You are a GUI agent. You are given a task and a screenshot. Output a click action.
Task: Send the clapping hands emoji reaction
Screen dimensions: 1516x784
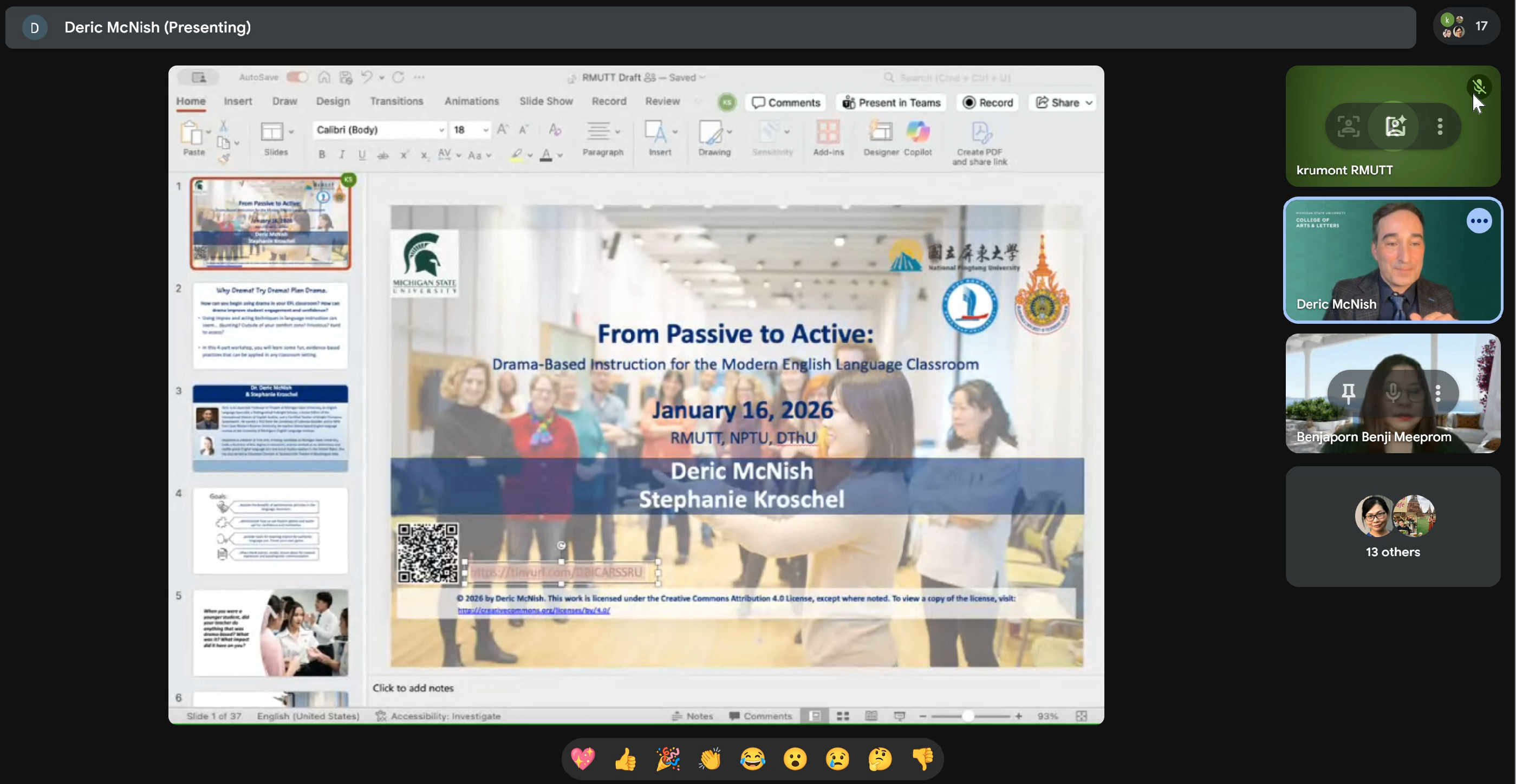(x=710, y=759)
